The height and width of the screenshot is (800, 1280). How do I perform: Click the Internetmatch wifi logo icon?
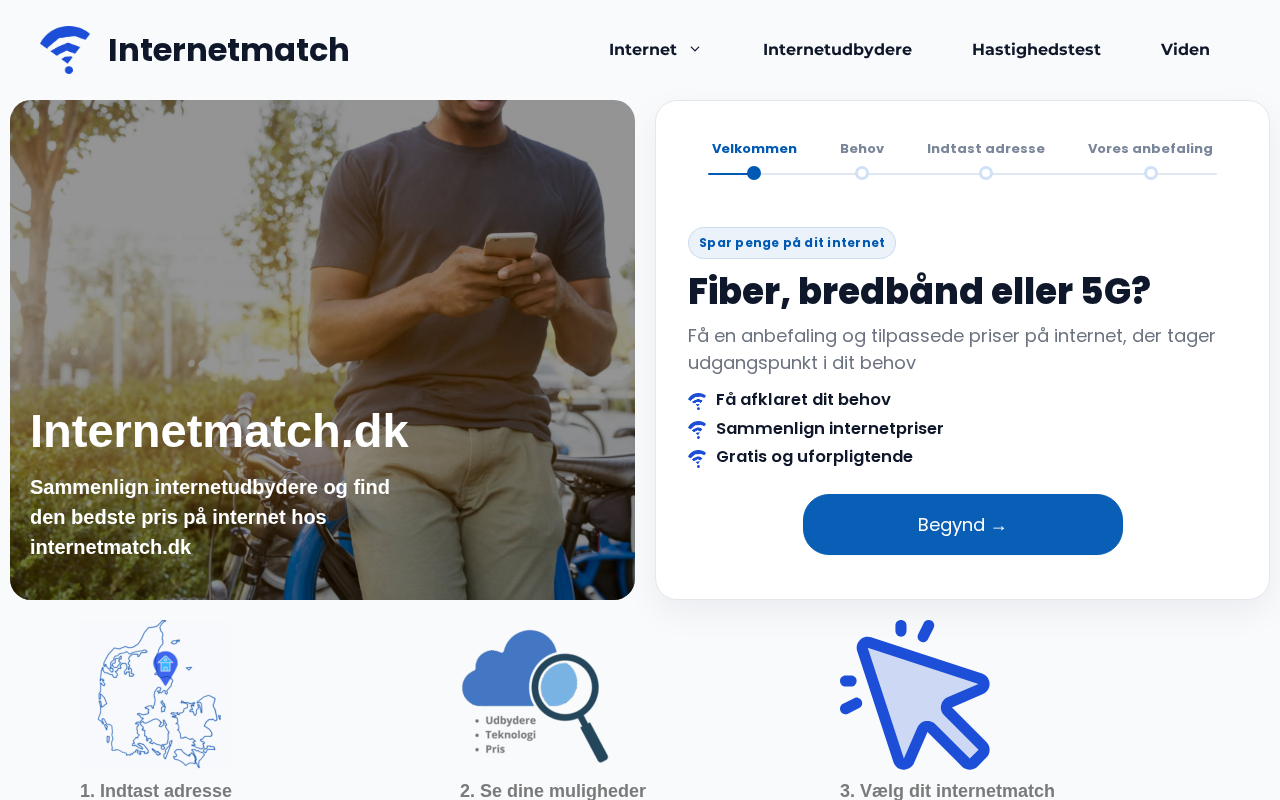65,50
